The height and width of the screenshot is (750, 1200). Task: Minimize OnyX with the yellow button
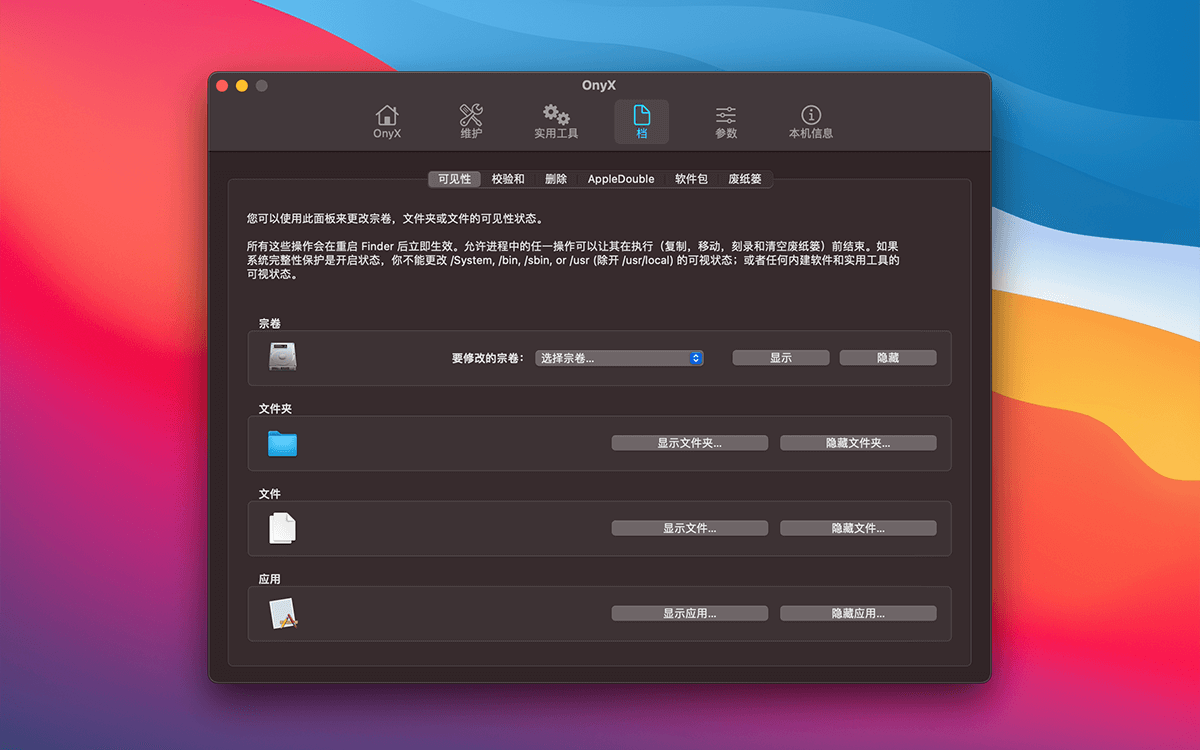coord(242,86)
